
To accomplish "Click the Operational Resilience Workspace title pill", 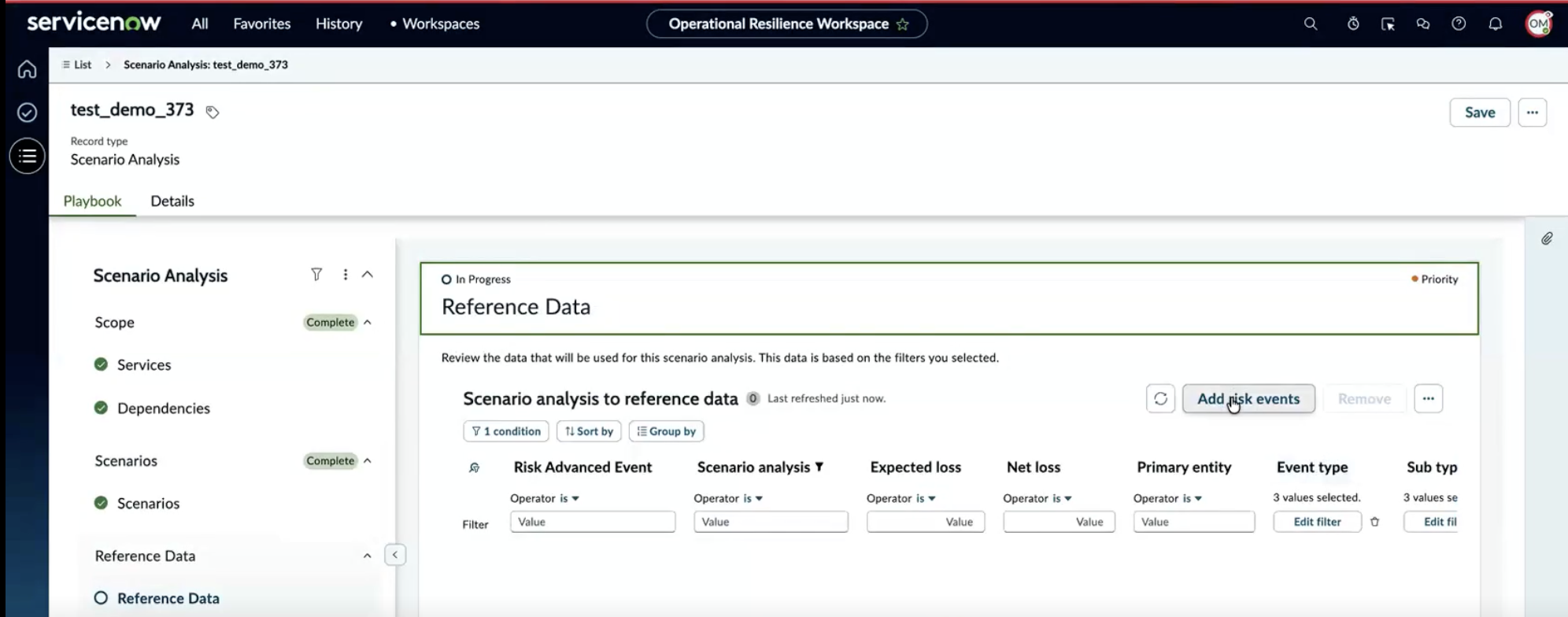I will pos(786,24).
